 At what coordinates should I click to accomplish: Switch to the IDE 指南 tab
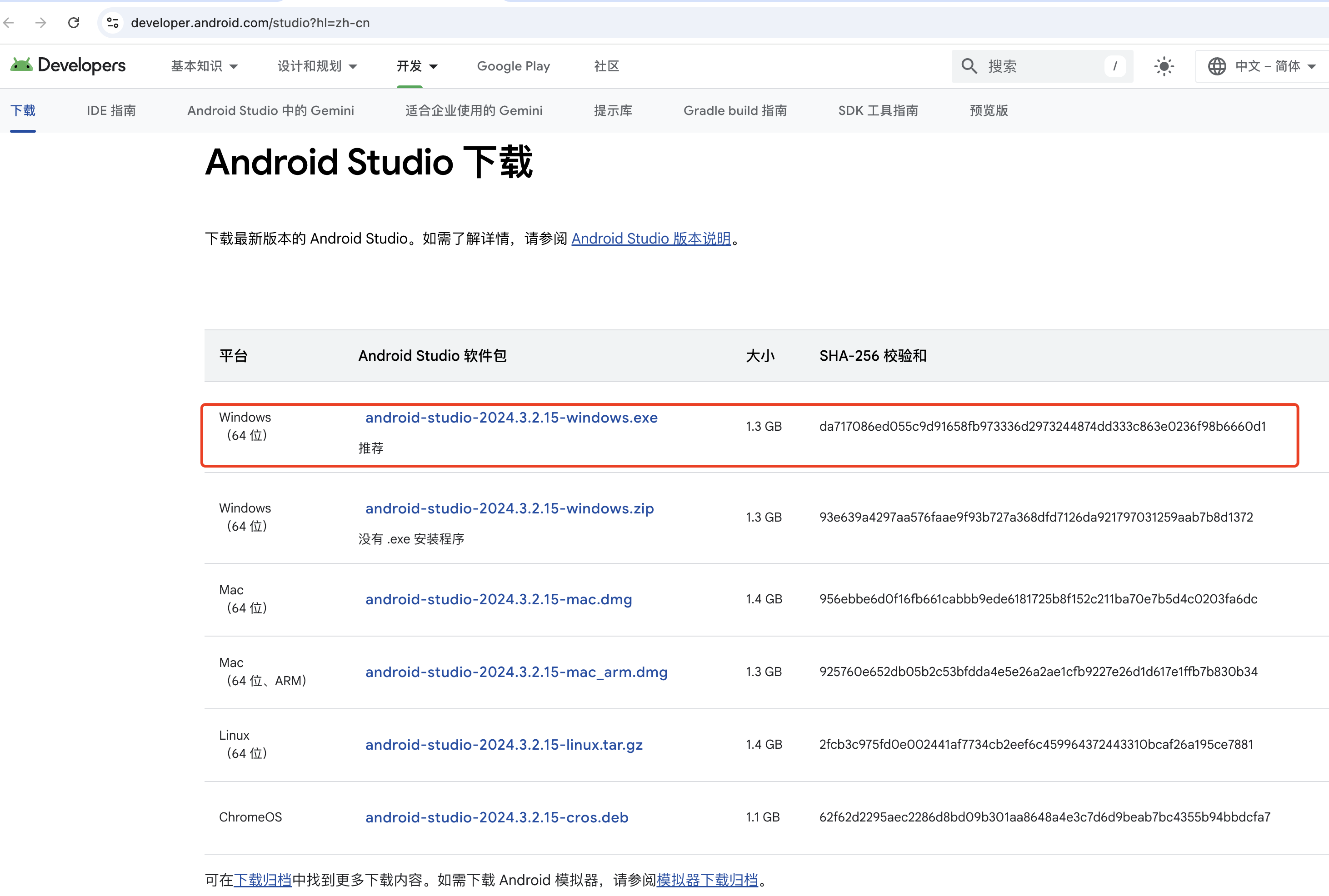pyautogui.click(x=111, y=111)
